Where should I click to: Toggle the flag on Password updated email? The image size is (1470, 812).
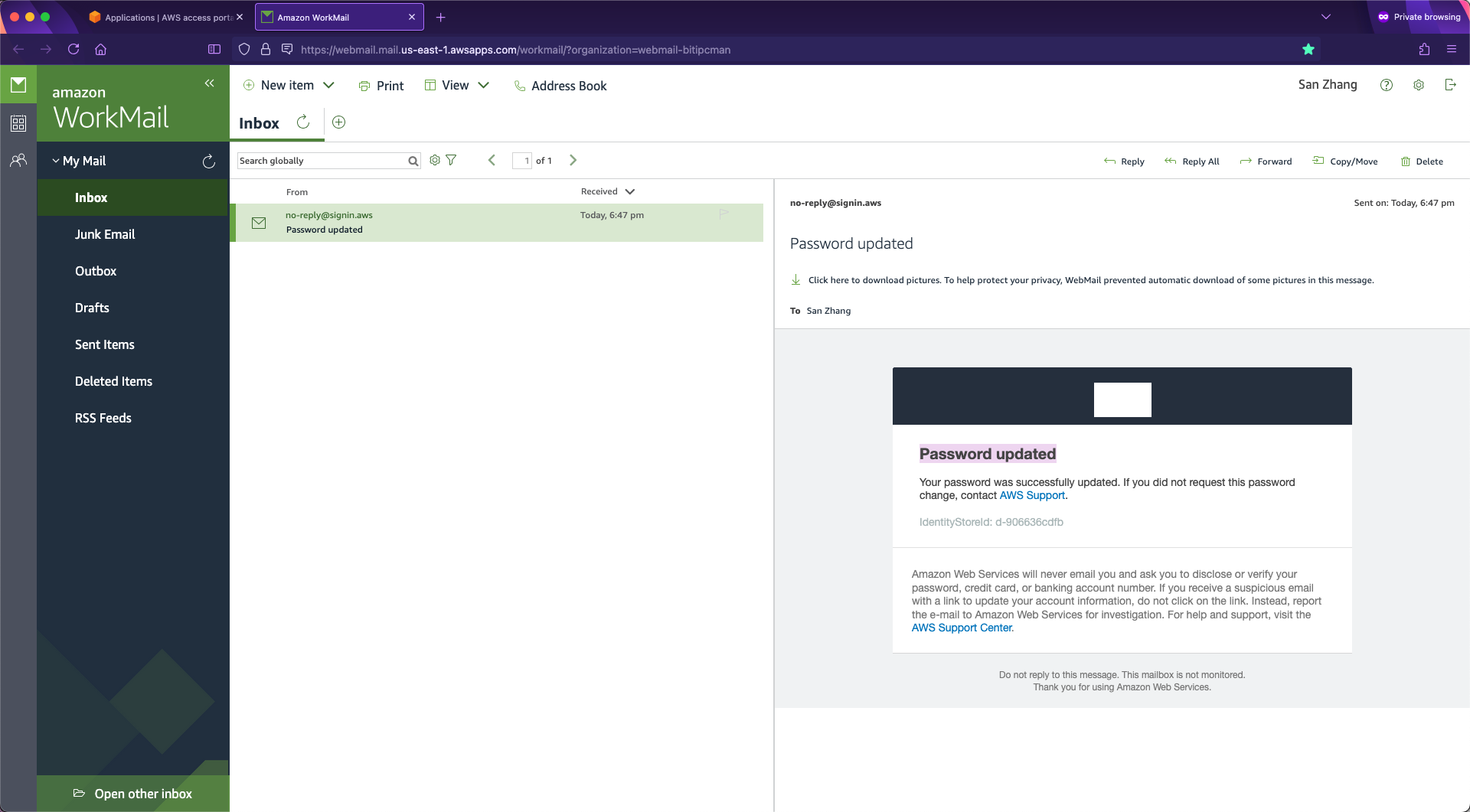tap(724, 214)
